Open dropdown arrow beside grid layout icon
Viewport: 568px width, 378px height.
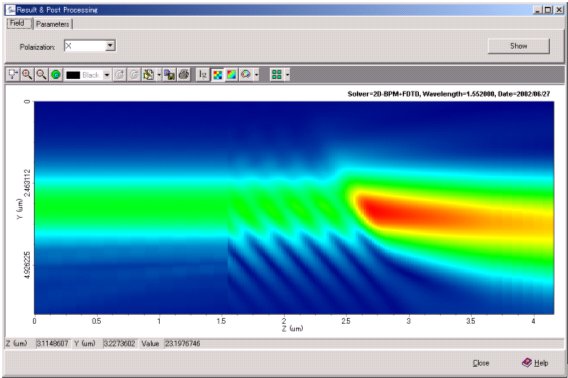coord(287,75)
